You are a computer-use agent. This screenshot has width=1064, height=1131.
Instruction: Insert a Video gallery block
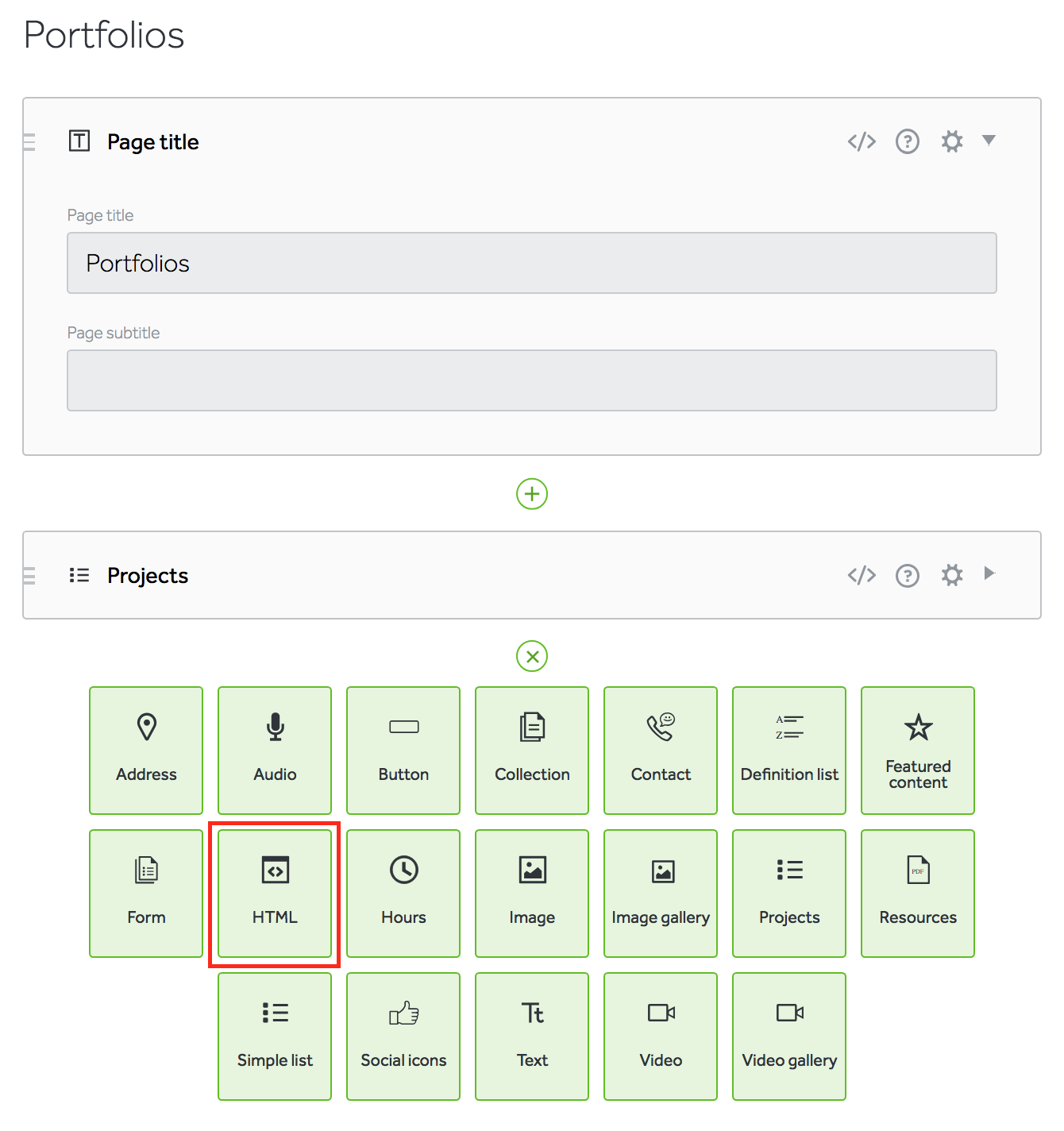[x=789, y=1036]
